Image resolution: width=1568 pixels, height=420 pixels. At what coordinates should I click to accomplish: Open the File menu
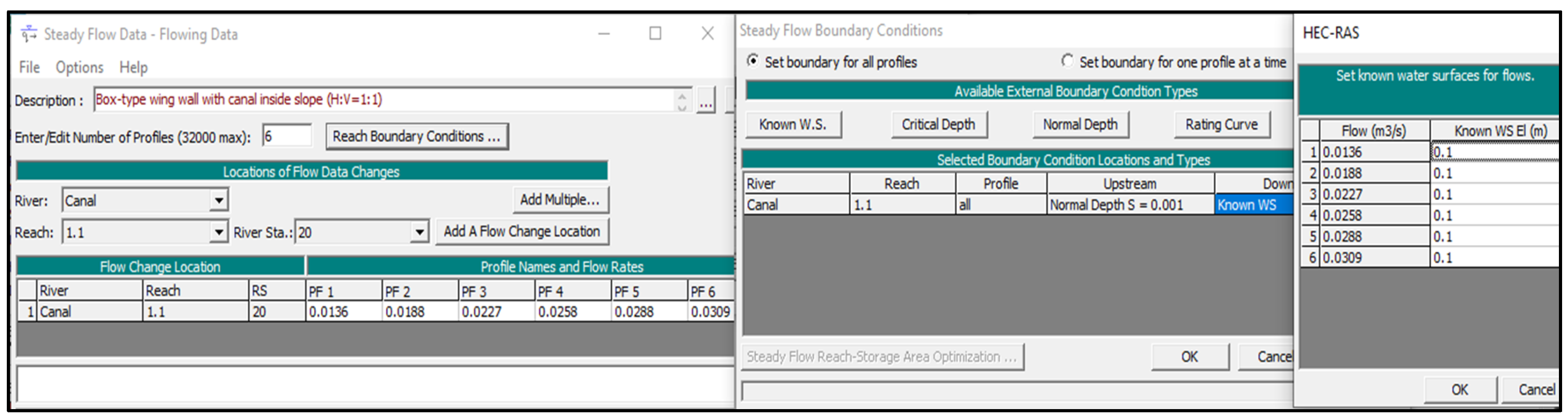(x=29, y=67)
